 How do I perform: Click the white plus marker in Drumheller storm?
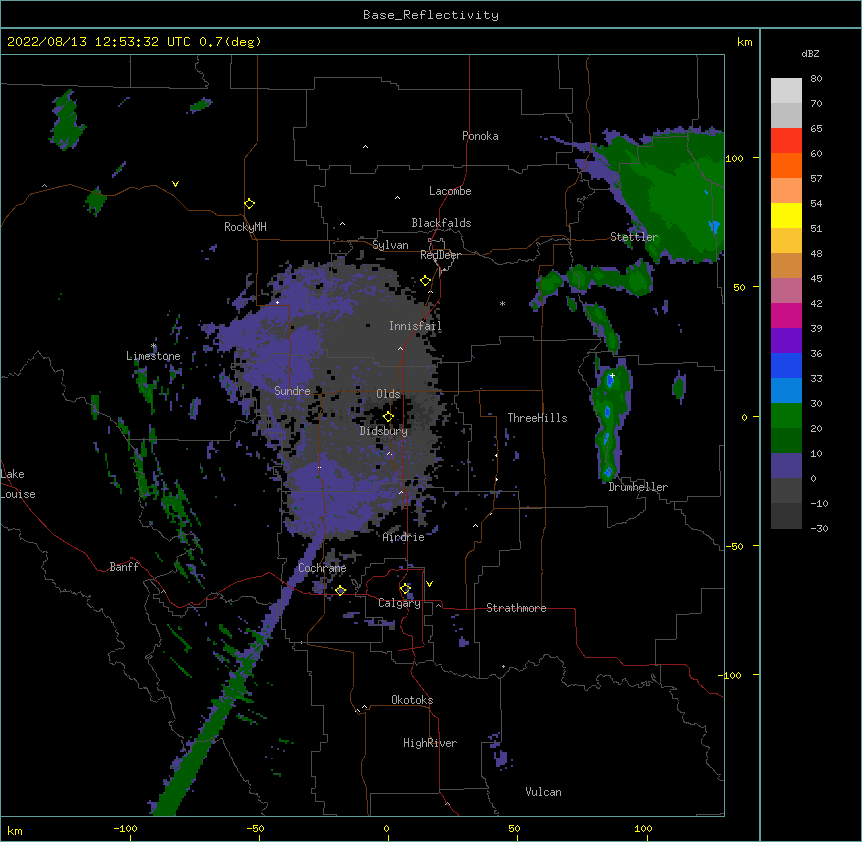pos(612,375)
